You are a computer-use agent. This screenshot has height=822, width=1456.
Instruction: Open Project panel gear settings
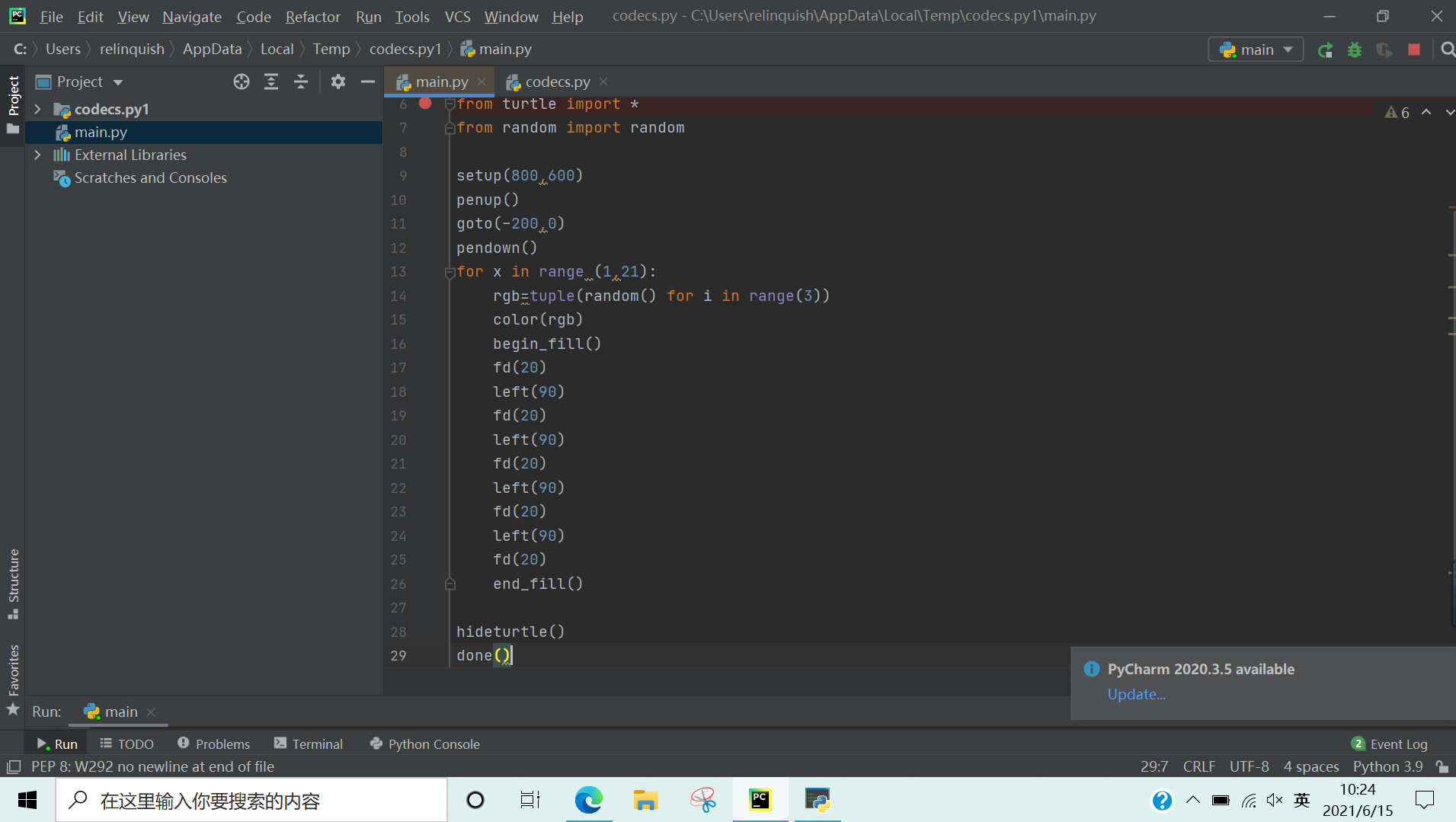click(x=338, y=82)
